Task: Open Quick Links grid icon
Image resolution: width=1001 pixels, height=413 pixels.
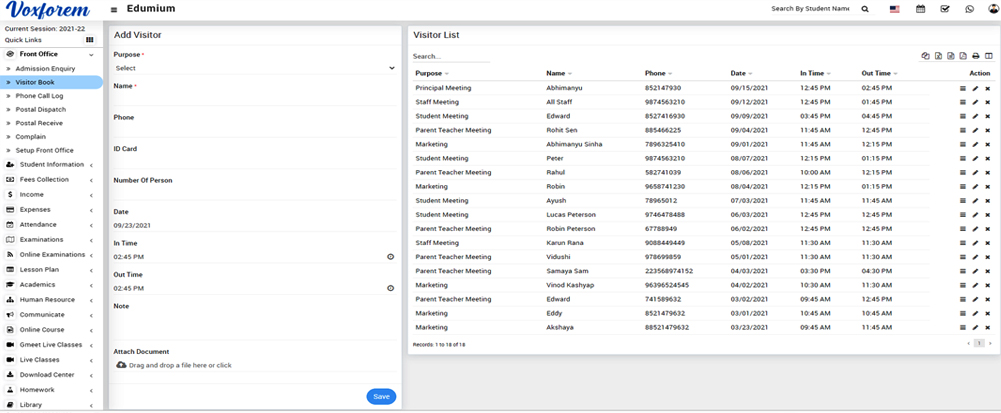Action: point(89,40)
